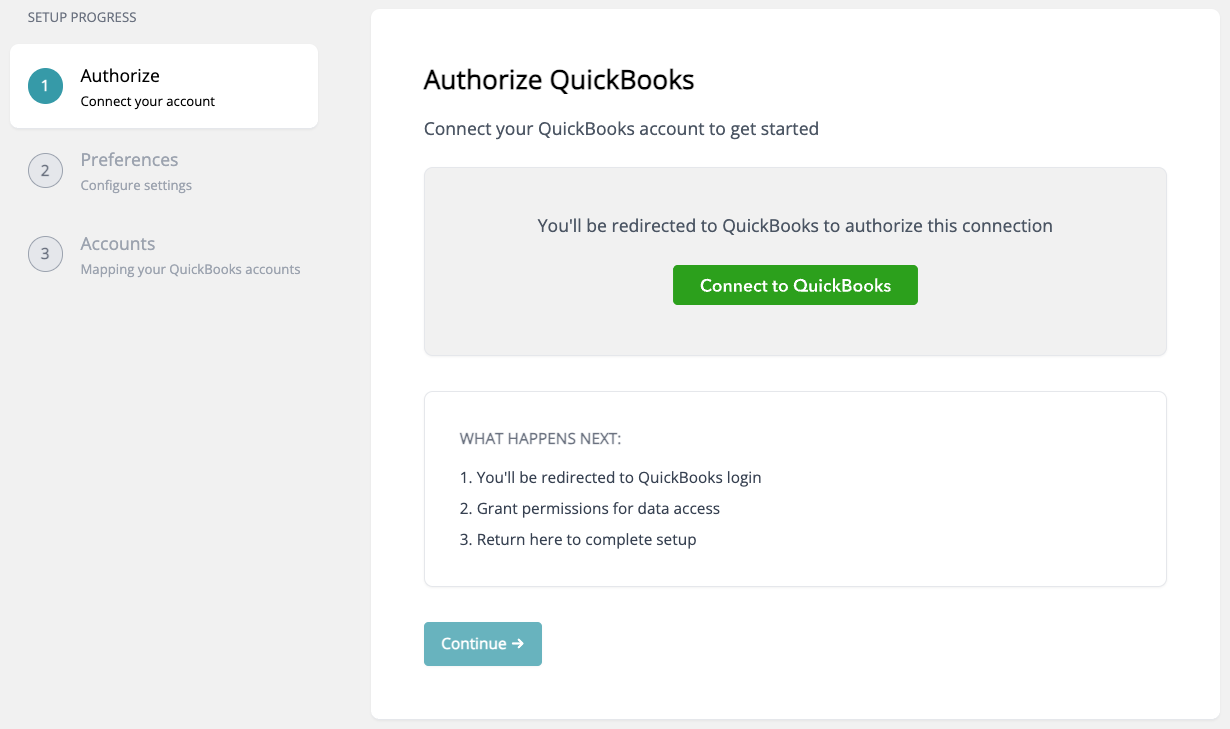
Task: Click 'Connect your account' subtitle
Action: pyautogui.click(x=148, y=101)
